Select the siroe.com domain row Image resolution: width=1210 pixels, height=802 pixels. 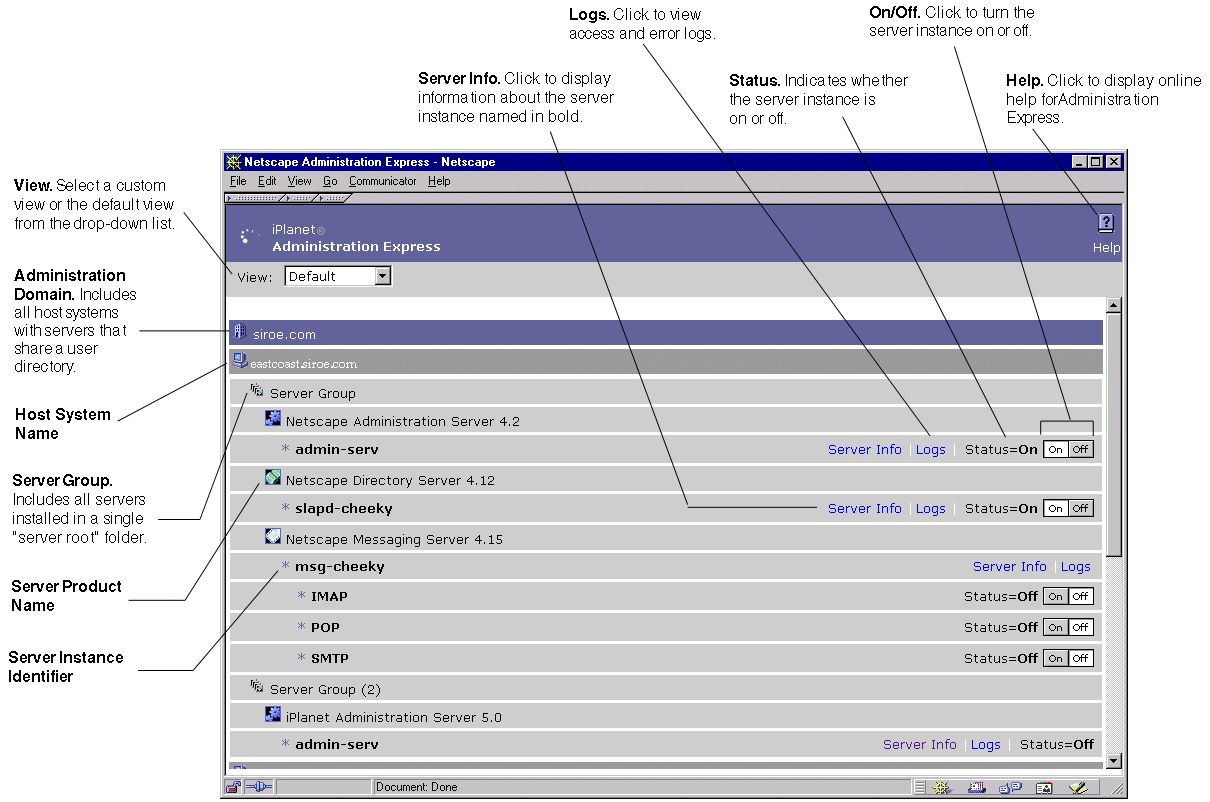666,333
